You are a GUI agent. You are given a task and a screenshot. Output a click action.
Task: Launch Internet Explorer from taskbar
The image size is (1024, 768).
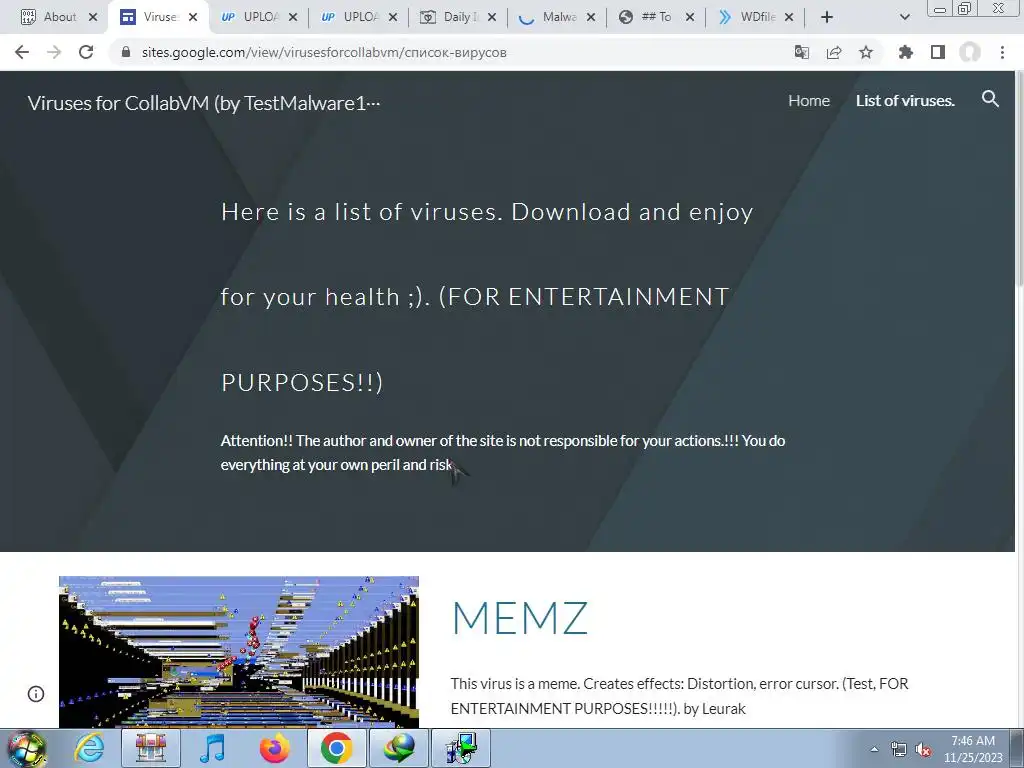[89, 748]
